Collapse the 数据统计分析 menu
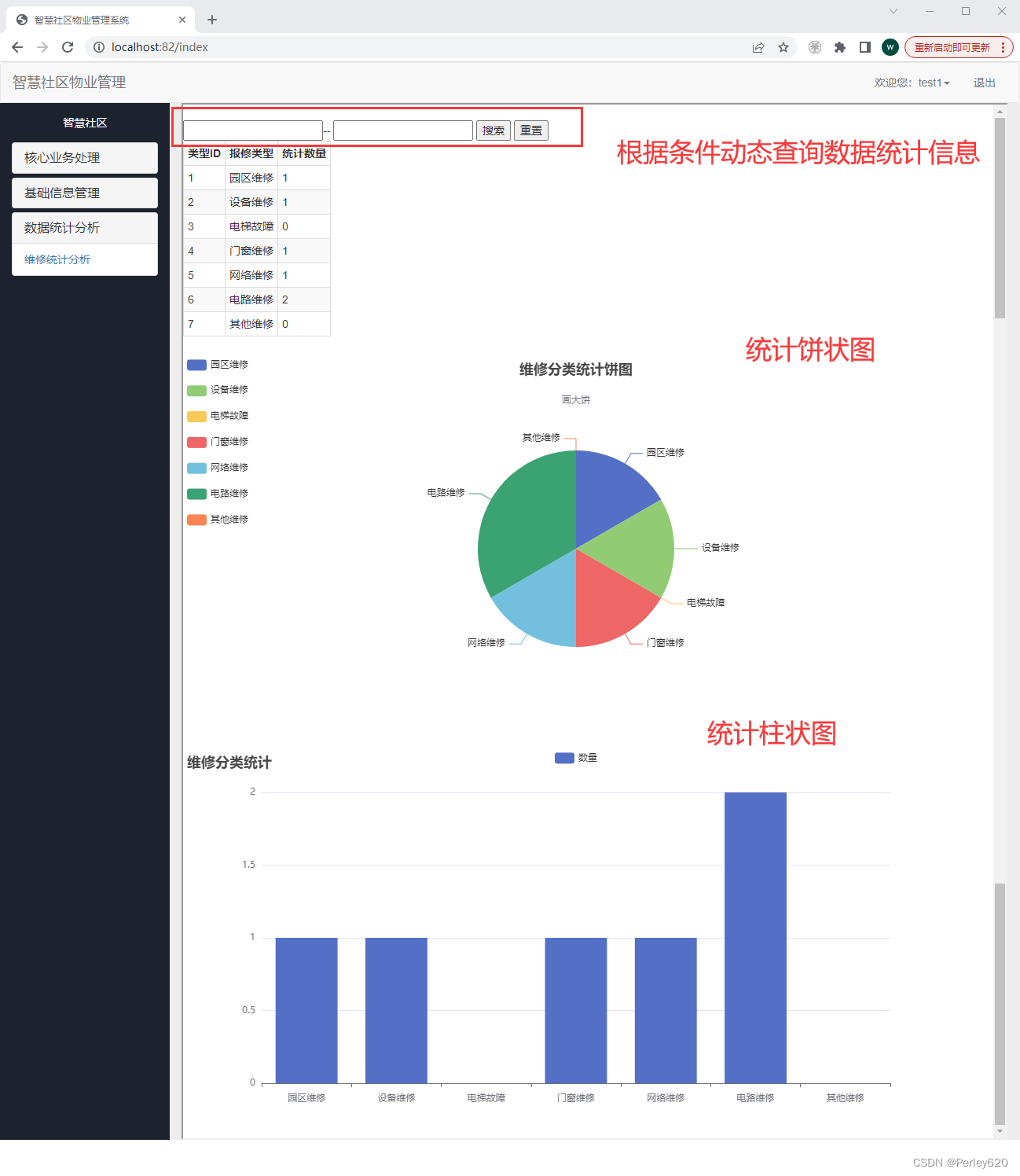Viewport: 1020px width, 1176px height. (x=85, y=228)
